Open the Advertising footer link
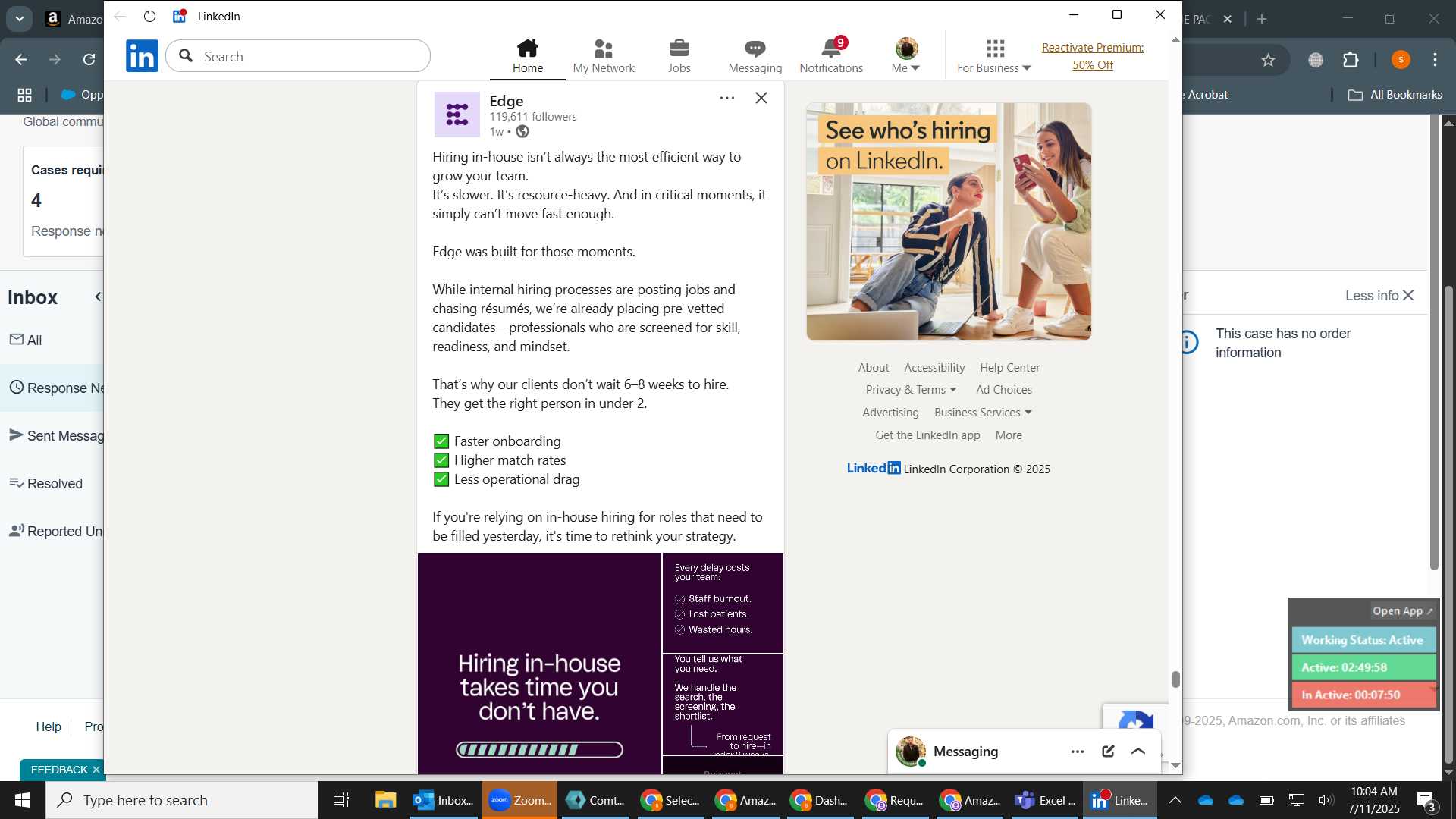1456x819 pixels. pos(890,413)
